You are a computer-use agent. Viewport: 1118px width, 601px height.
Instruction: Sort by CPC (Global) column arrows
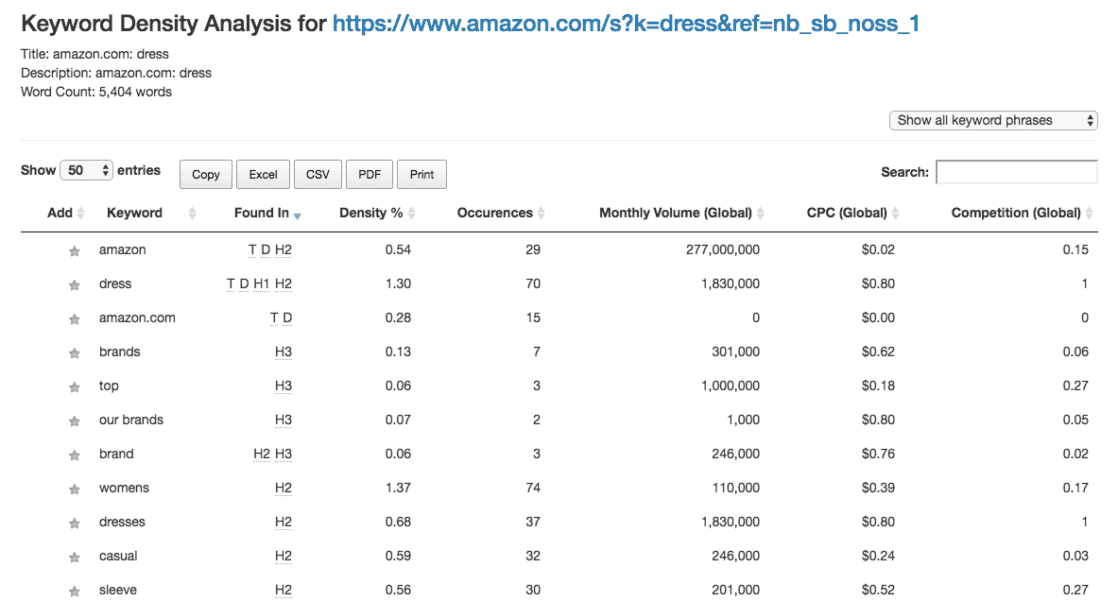pyautogui.click(x=896, y=213)
